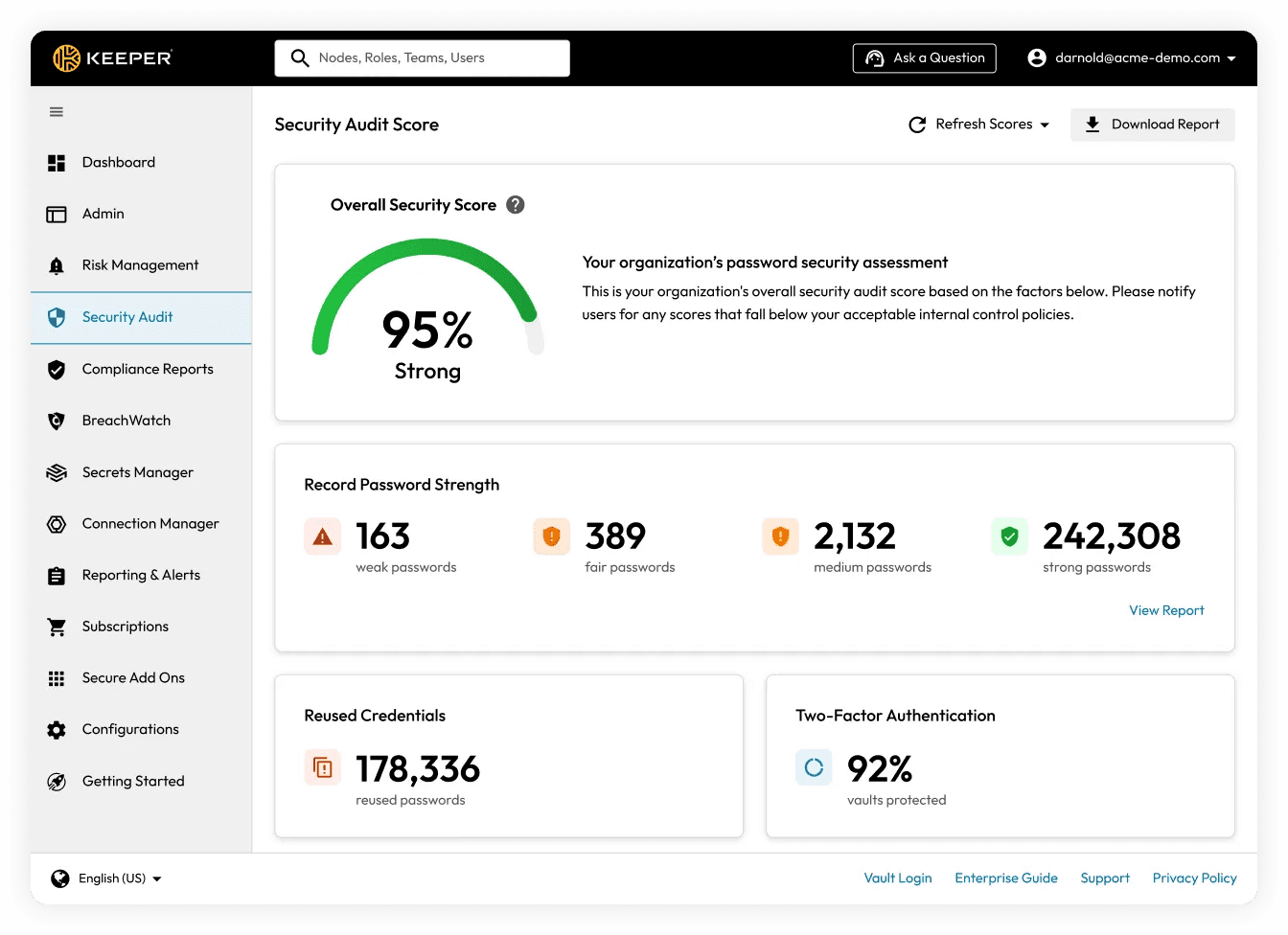Click the Support footer link
This screenshot has width=1288, height=935.
pyautogui.click(x=1105, y=878)
